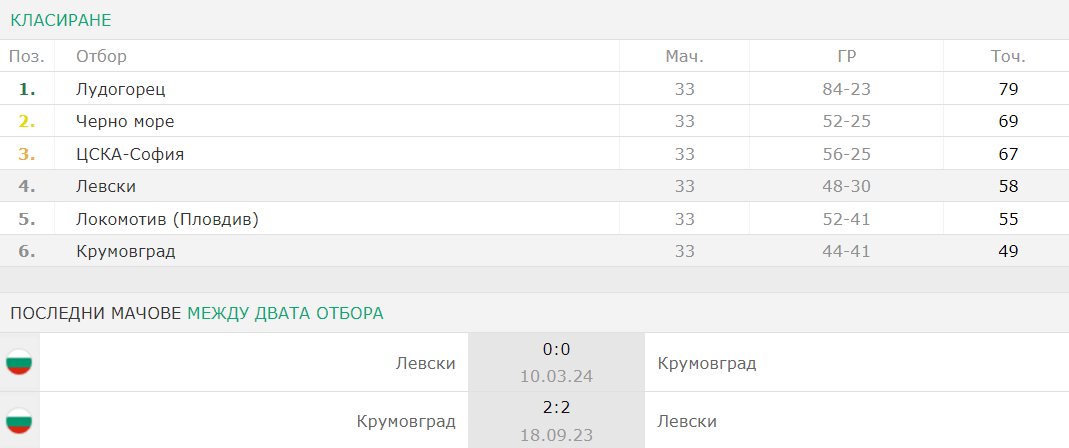Image resolution: width=1069 pixels, height=448 pixels.
Task: Open the 0:0 match score from 10.03.24
Action: point(556,350)
